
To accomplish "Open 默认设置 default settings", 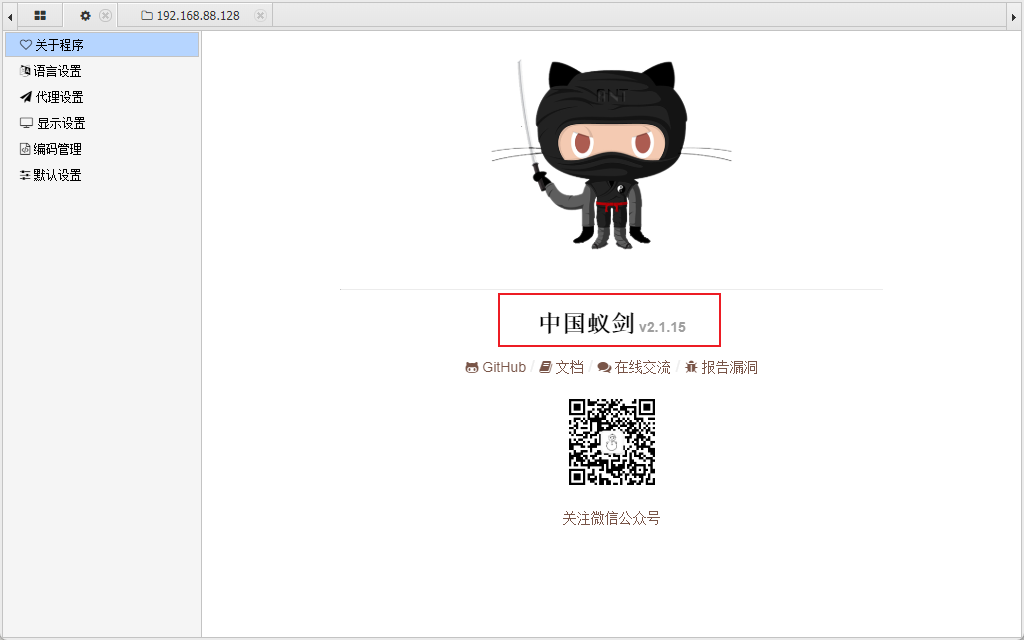I will (x=102, y=176).
